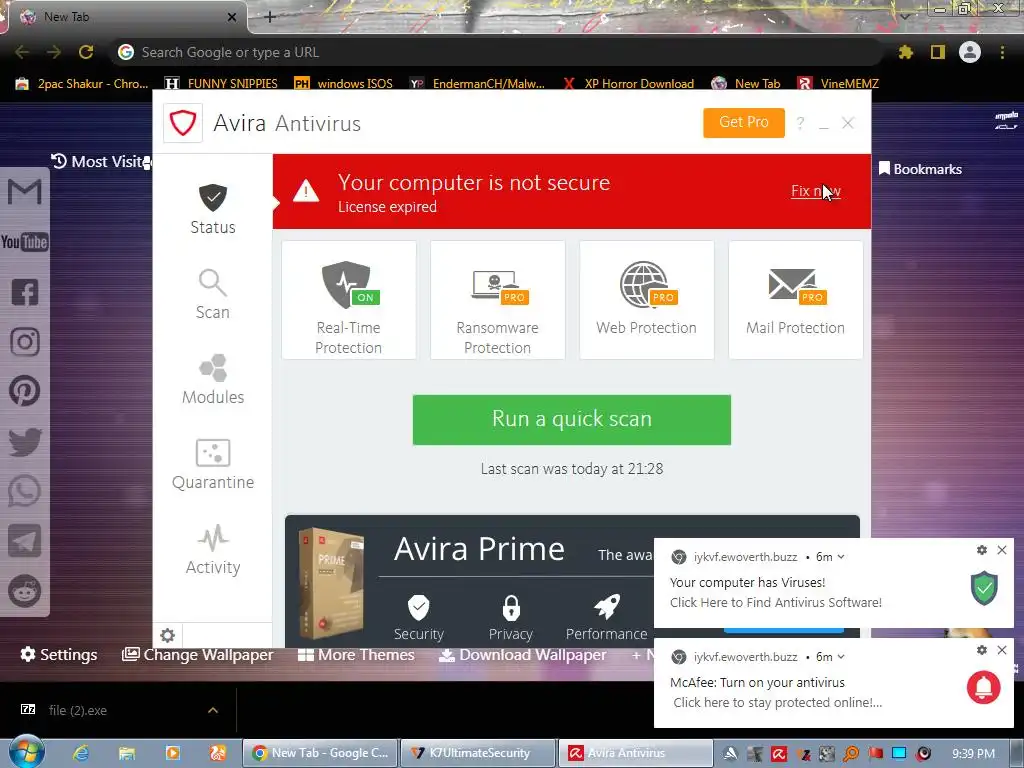Viewport: 1024px width, 768px height.
Task: Click Most Visited on new tab page
Action: coord(101,161)
